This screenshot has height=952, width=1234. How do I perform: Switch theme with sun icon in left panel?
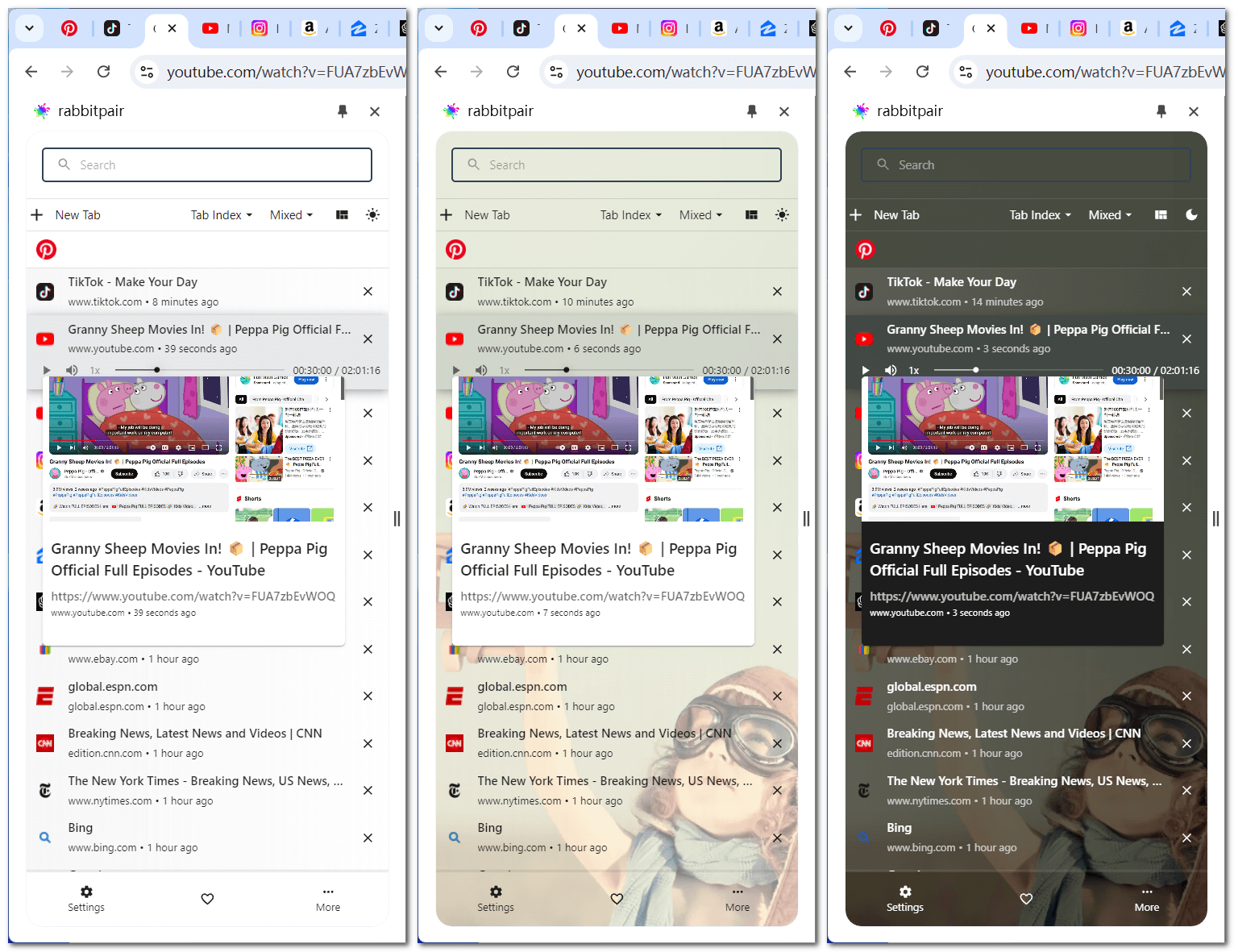(x=372, y=215)
